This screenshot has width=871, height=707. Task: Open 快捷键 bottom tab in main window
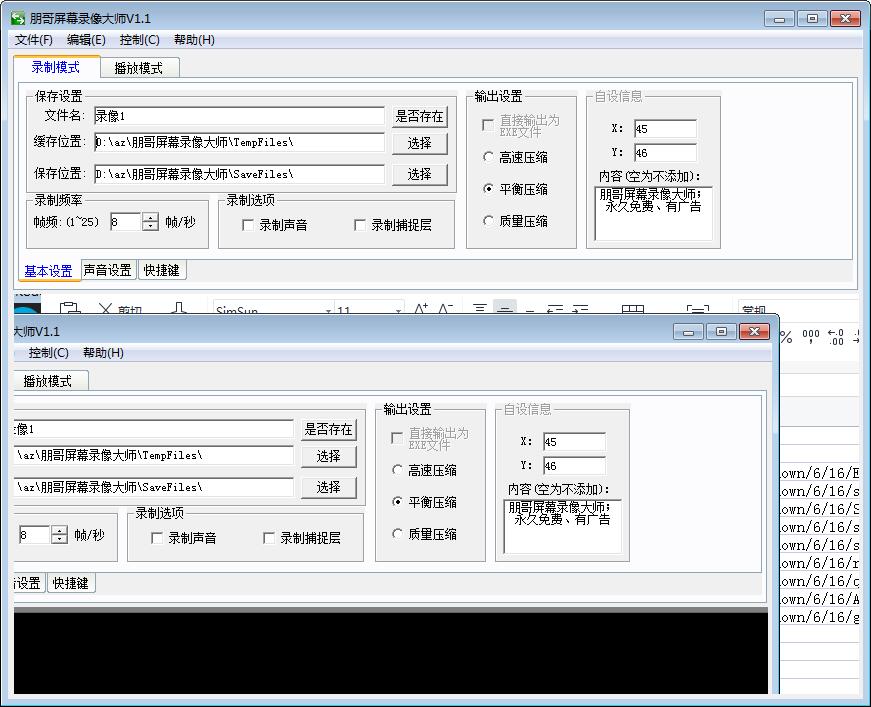point(162,270)
